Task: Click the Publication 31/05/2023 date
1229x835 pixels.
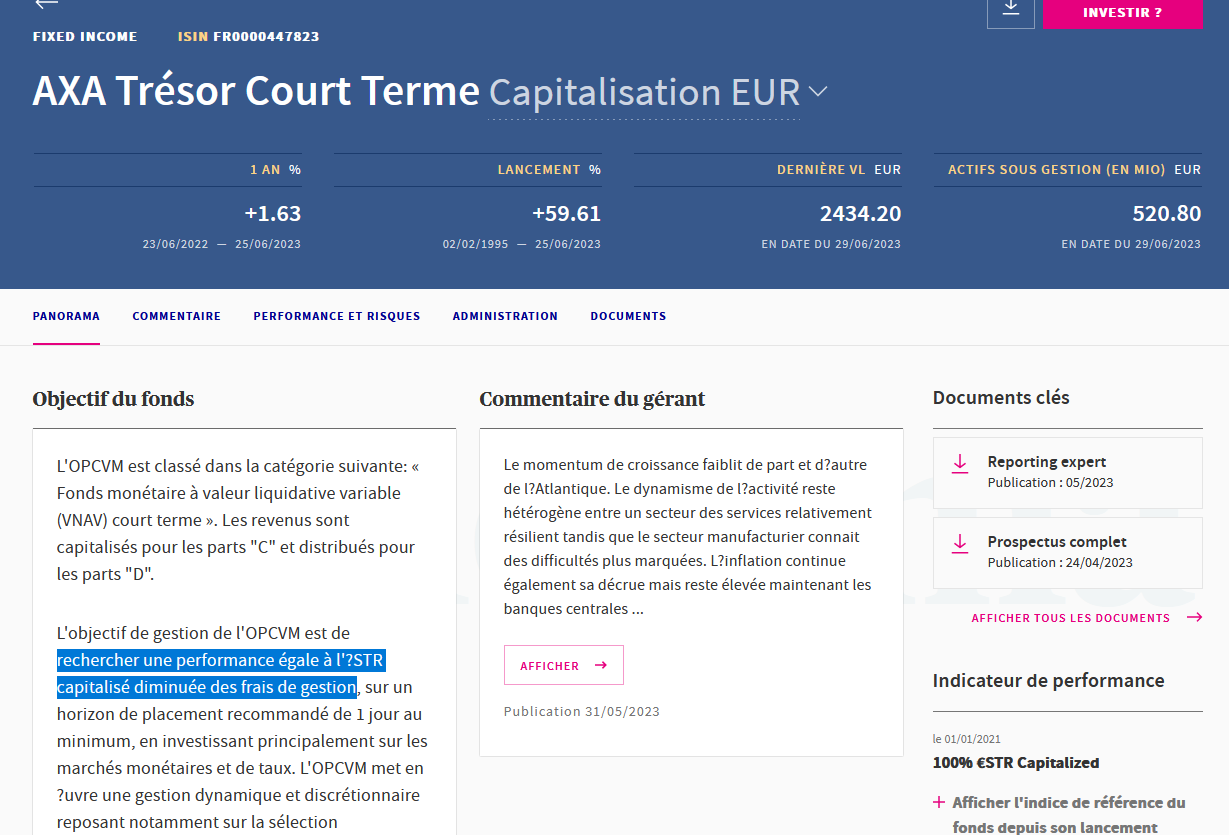Action: (x=582, y=712)
